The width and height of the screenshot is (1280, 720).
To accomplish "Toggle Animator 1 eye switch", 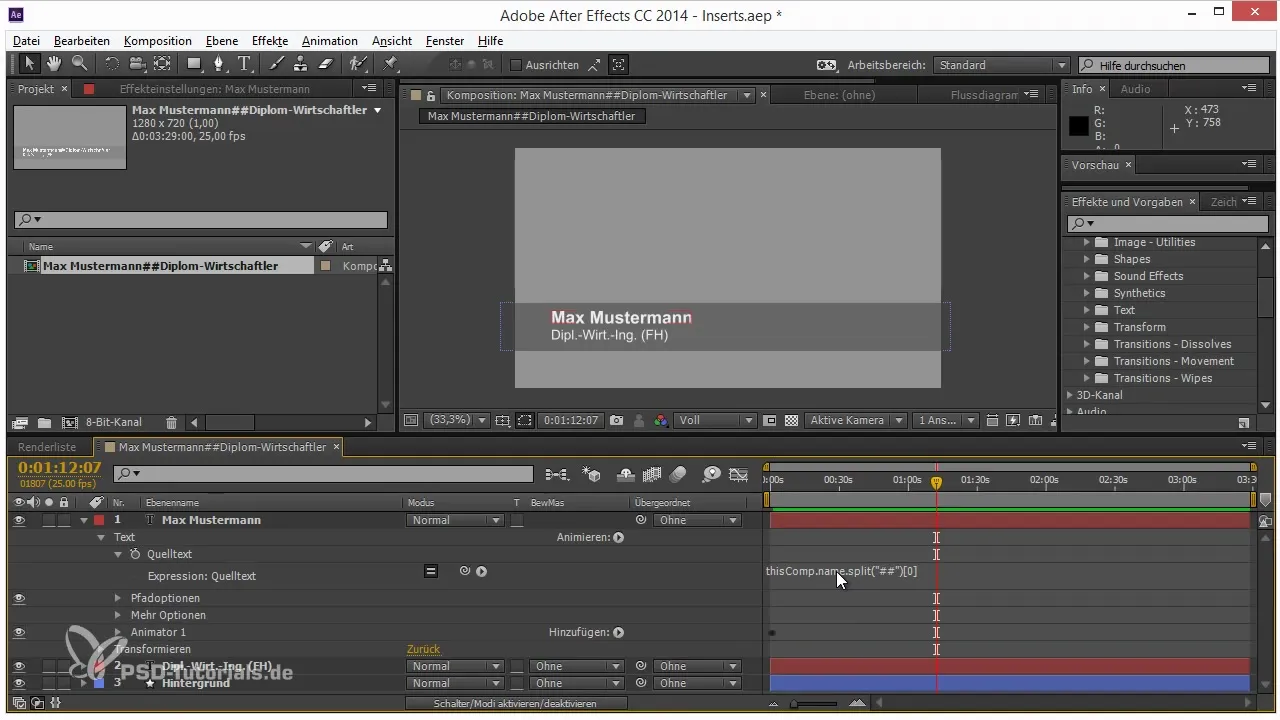I will pyautogui.click(x=19, y=632).
